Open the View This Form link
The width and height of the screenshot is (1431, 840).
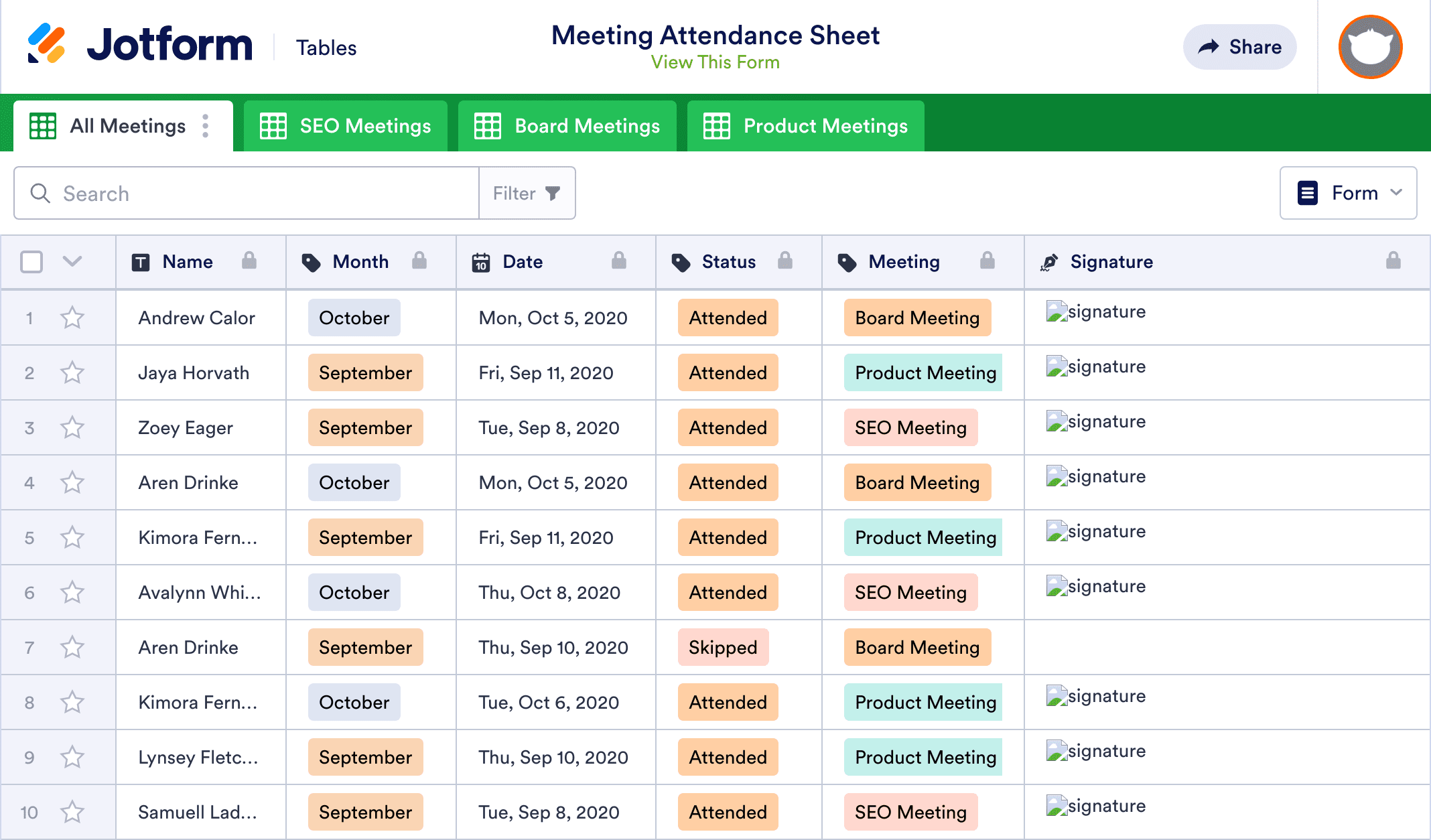point(715,62)
